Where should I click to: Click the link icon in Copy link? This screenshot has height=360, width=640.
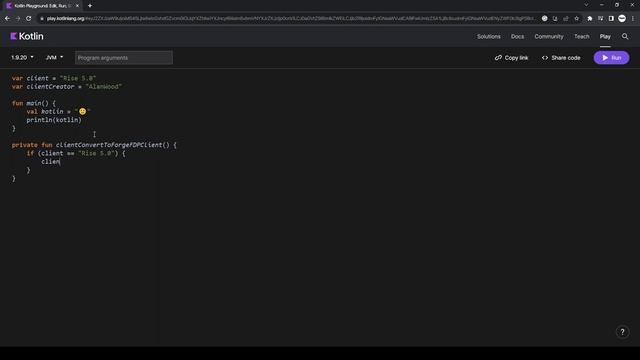(498, 58)
